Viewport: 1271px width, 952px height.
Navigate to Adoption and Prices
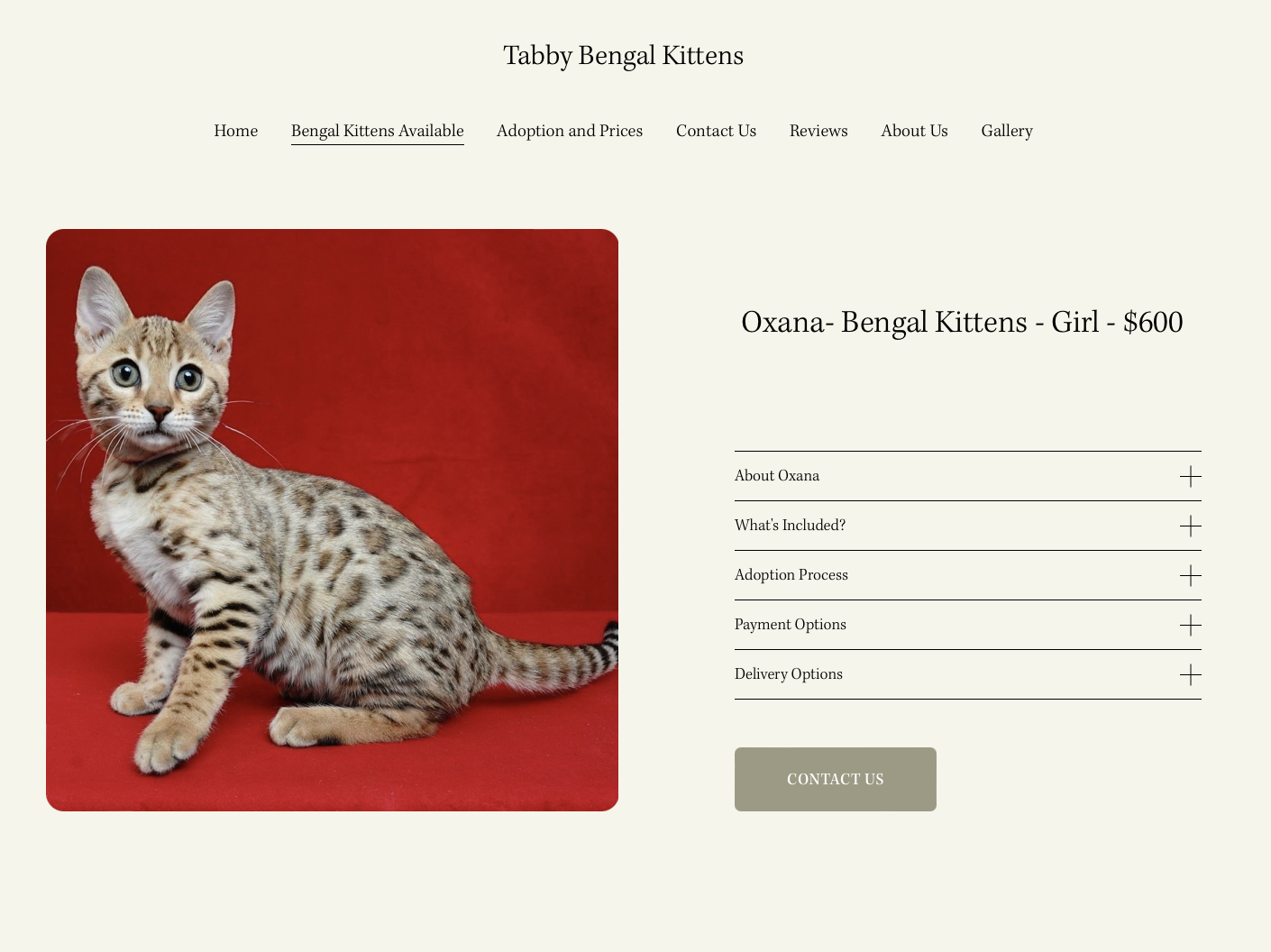570,131
